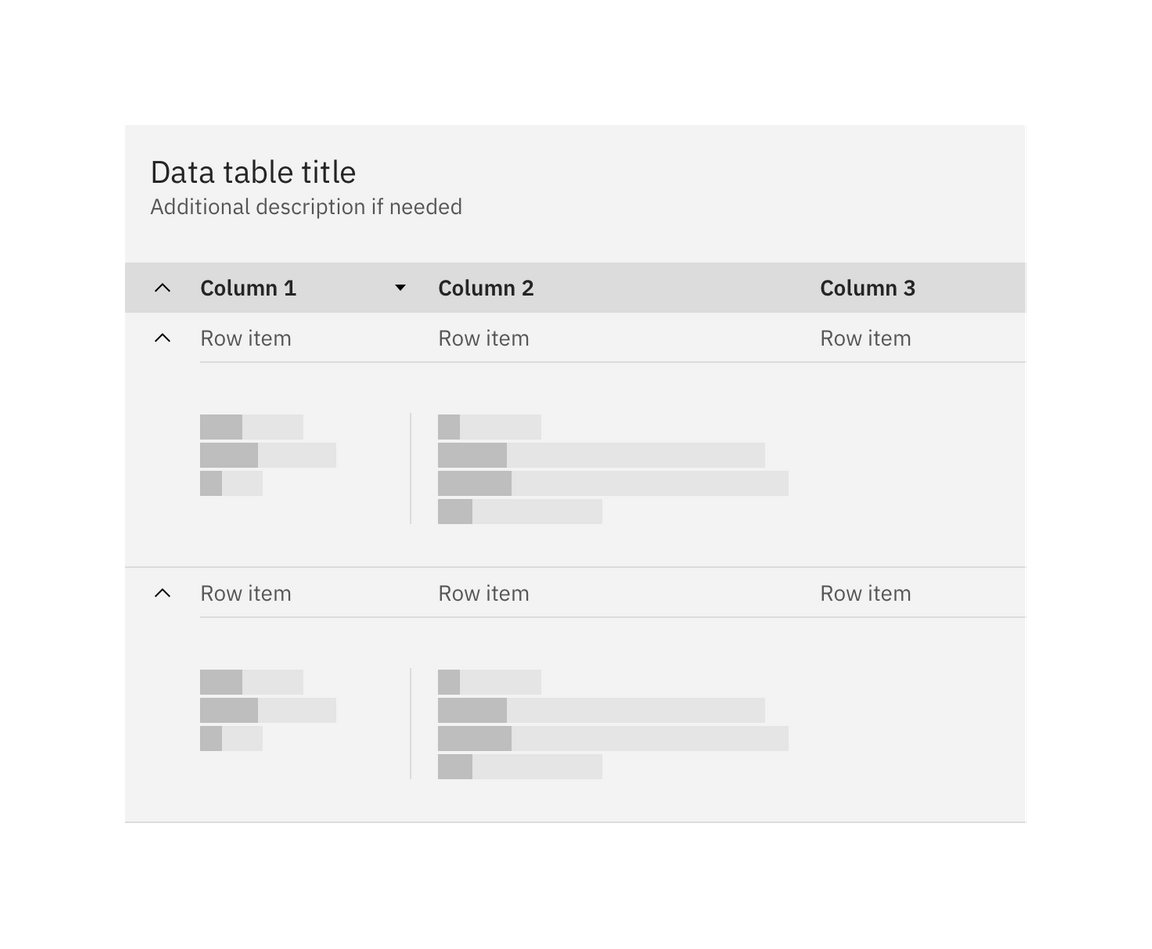The image size is (1152, 949).
Task: Select the dropdown triangle in Column 1 header
Action: 400,288
